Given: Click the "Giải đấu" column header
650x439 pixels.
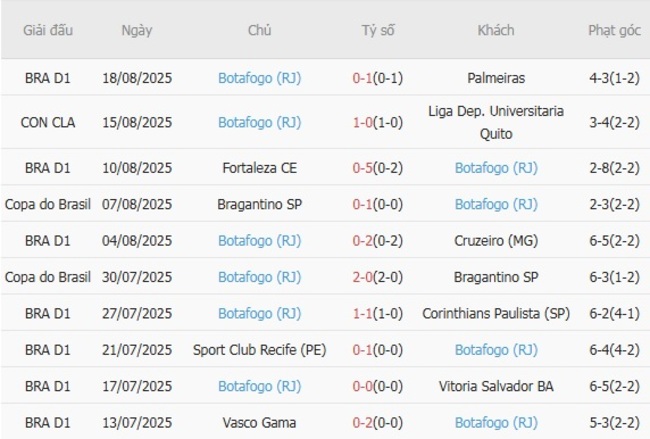Looking at the screenshot, I should pyautogui.click(x=48, y=31).
